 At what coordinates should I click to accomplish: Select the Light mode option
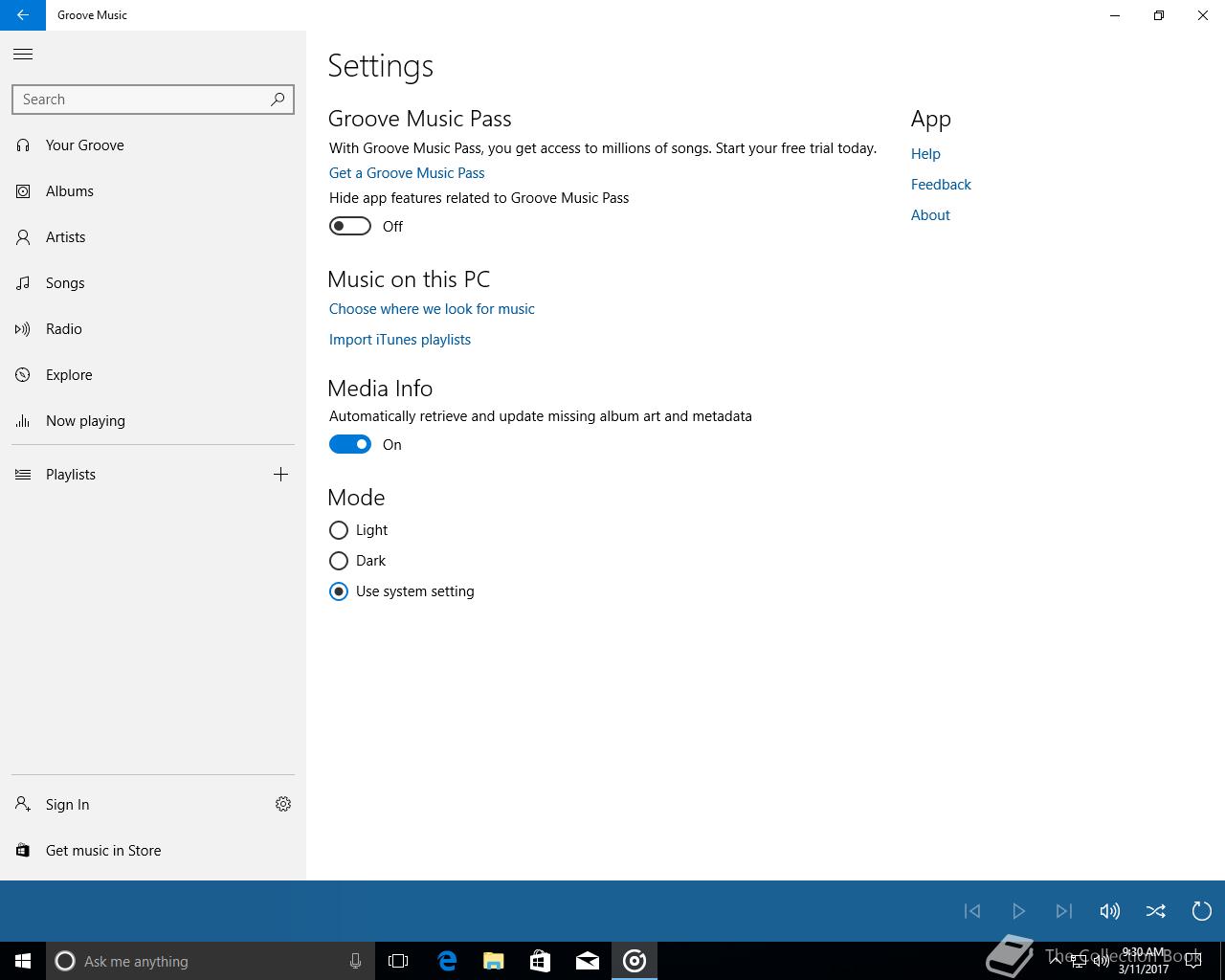[x=339, y=530]
